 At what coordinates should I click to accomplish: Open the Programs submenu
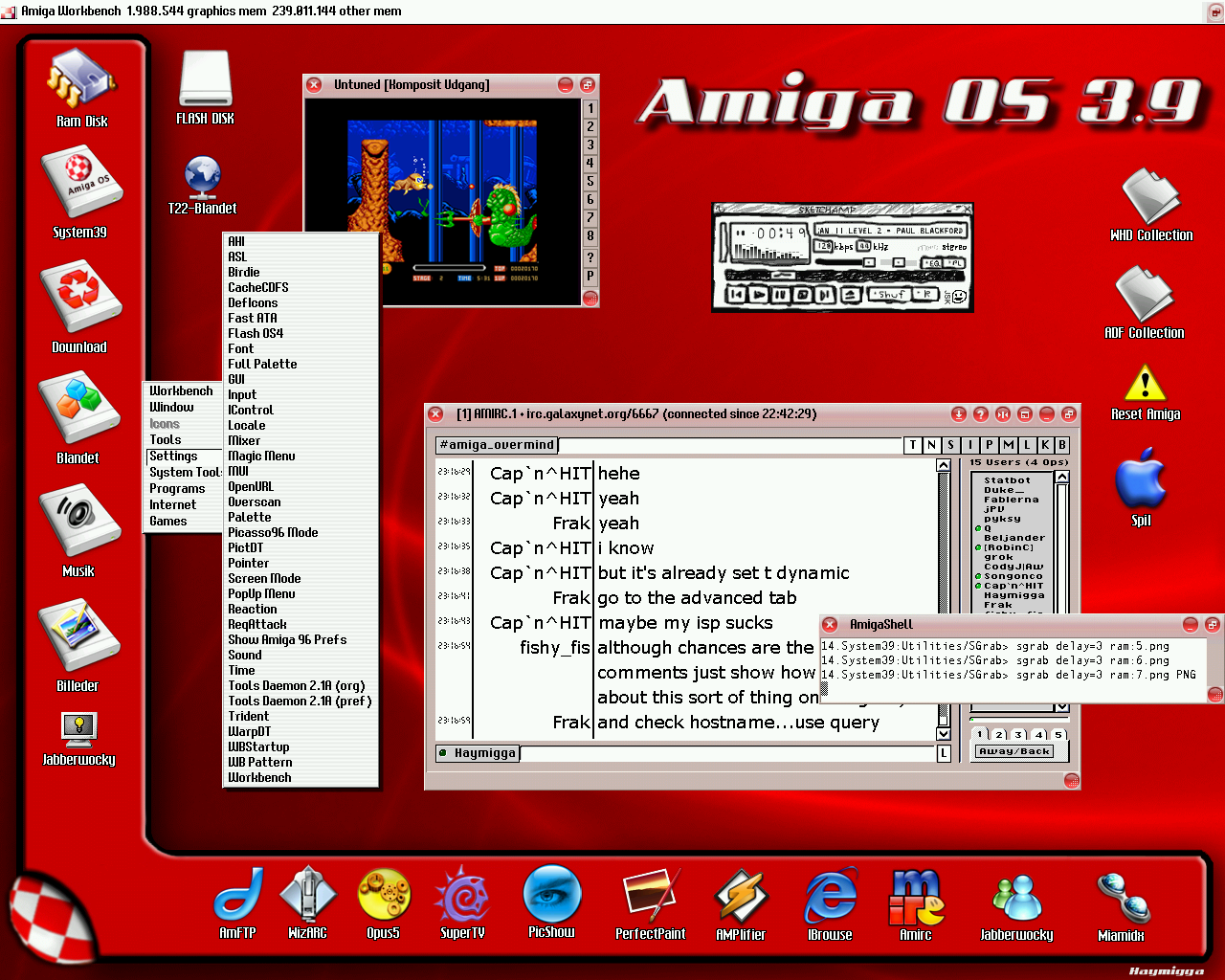click(x=177, y=489)
